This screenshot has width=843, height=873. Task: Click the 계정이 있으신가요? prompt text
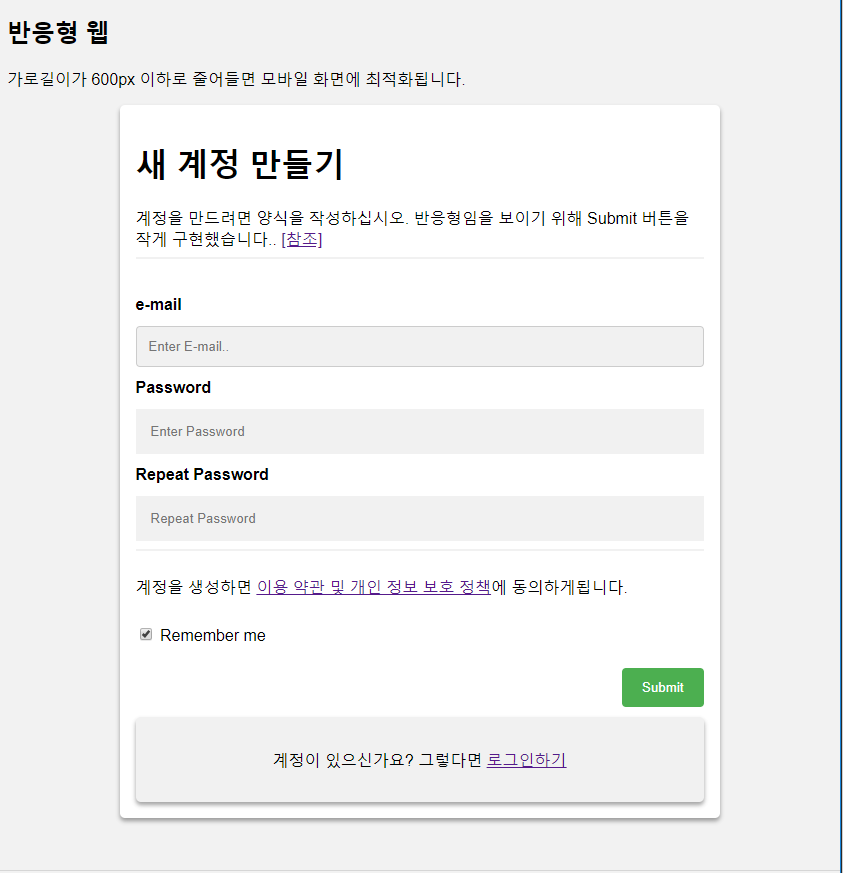pyautogui.click(x=343, y=760)
